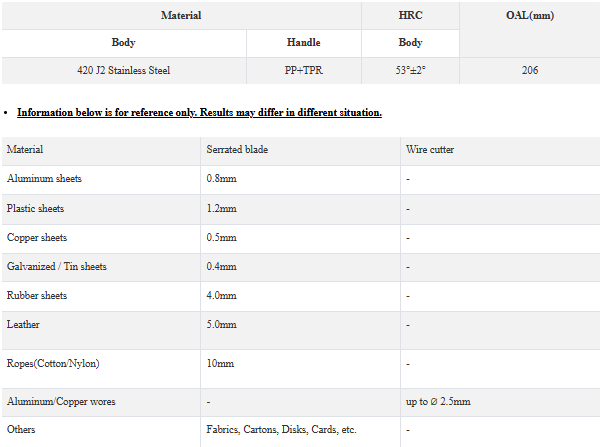Select the Copper sheets row label
The width and height of the screenshot is (603, 447).
[37, 238]
